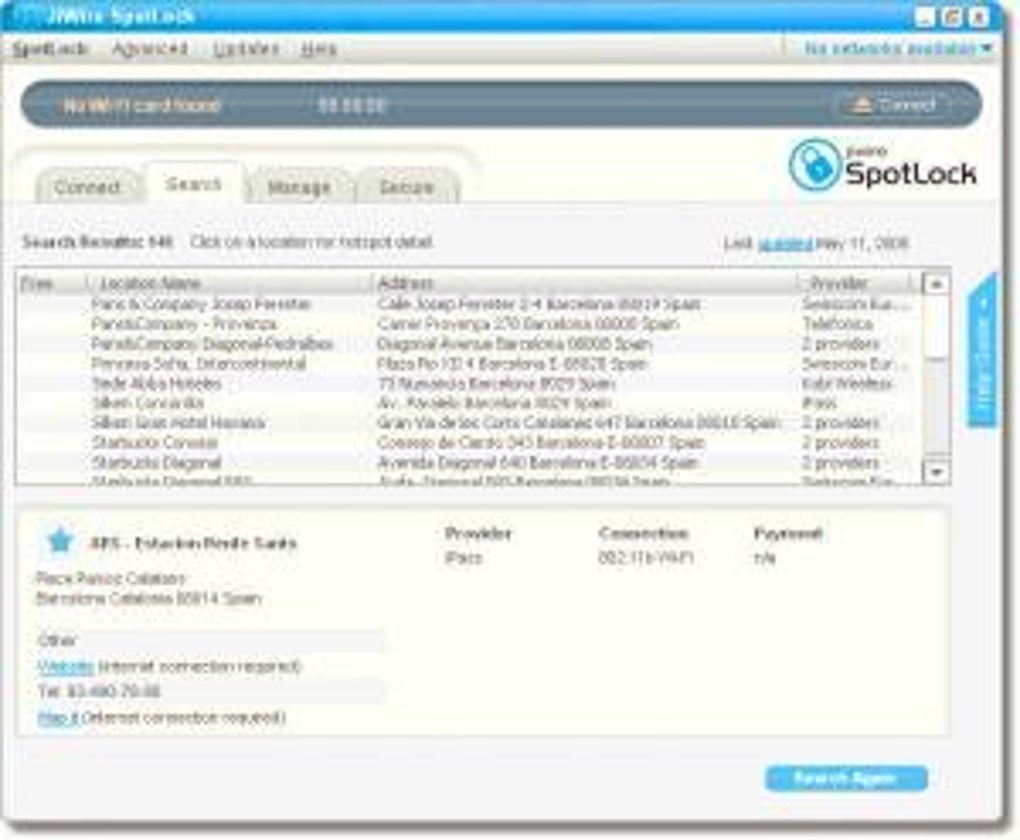Click the results list scroll-down arrow

point(937,471)
